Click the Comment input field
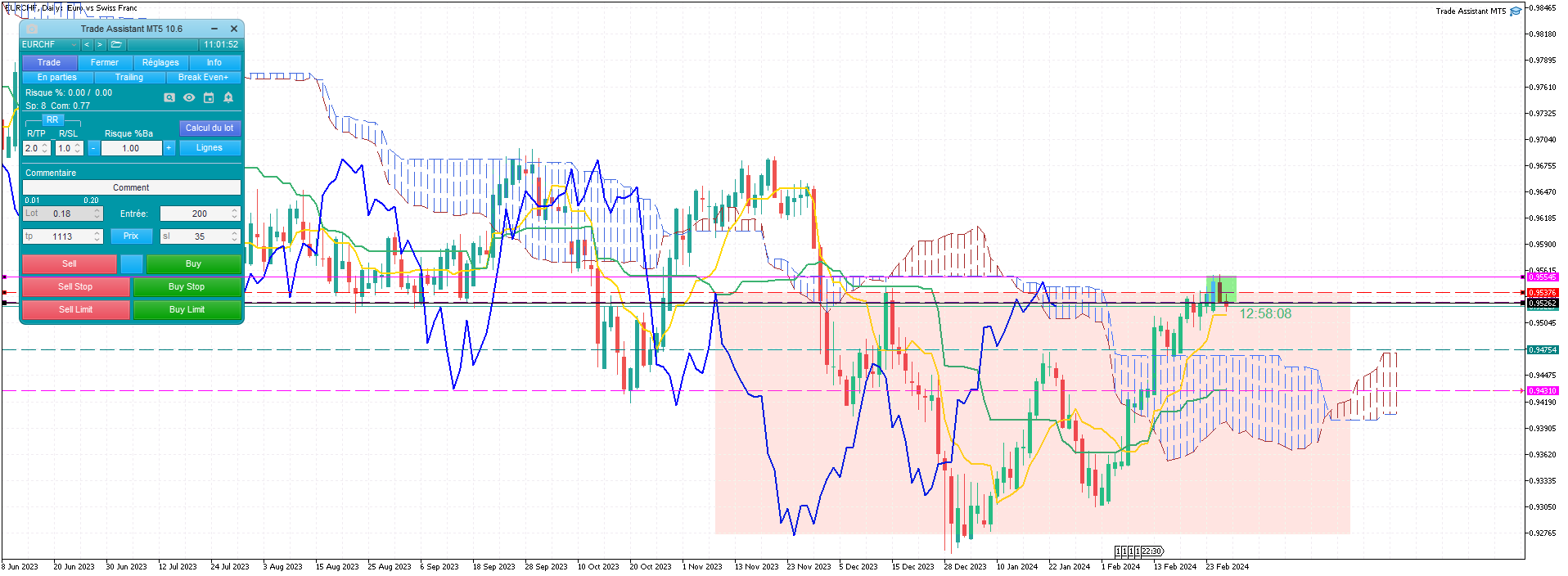 [x=132, y=187]
